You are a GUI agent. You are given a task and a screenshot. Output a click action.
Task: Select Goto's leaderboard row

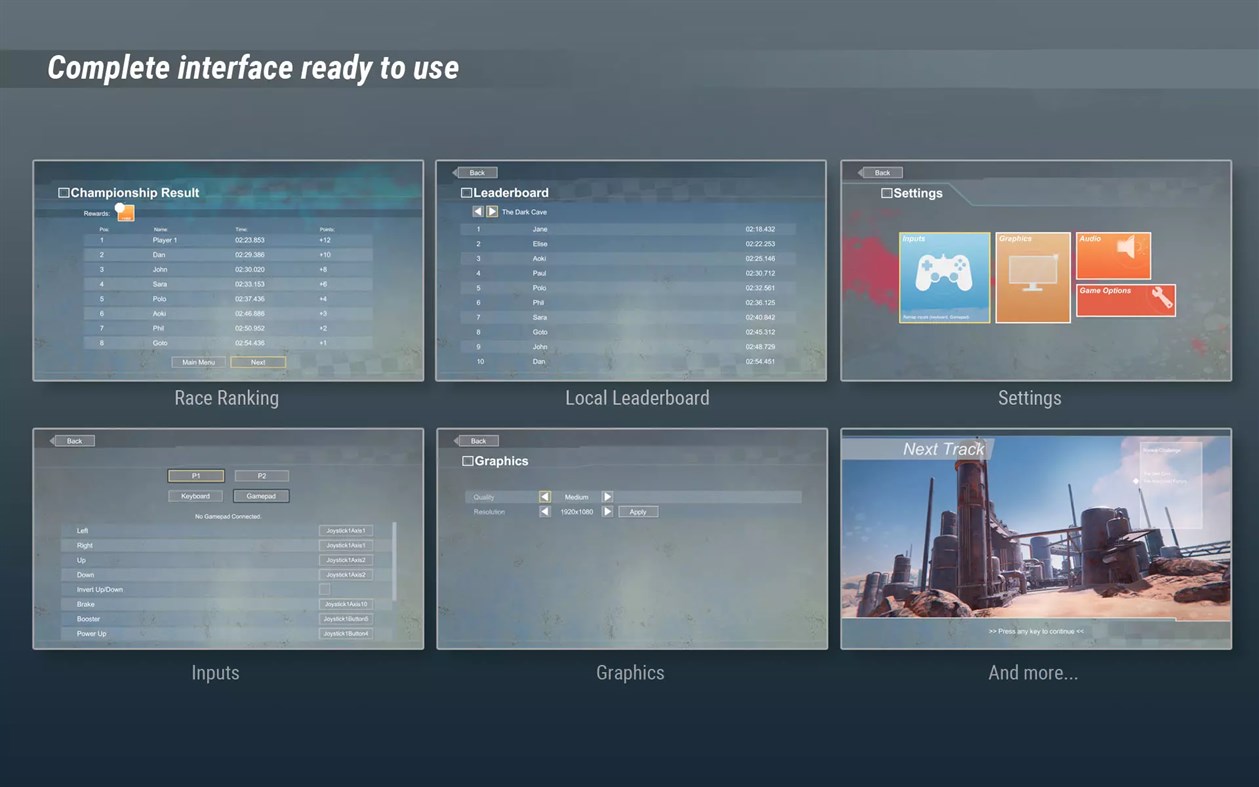629,332
